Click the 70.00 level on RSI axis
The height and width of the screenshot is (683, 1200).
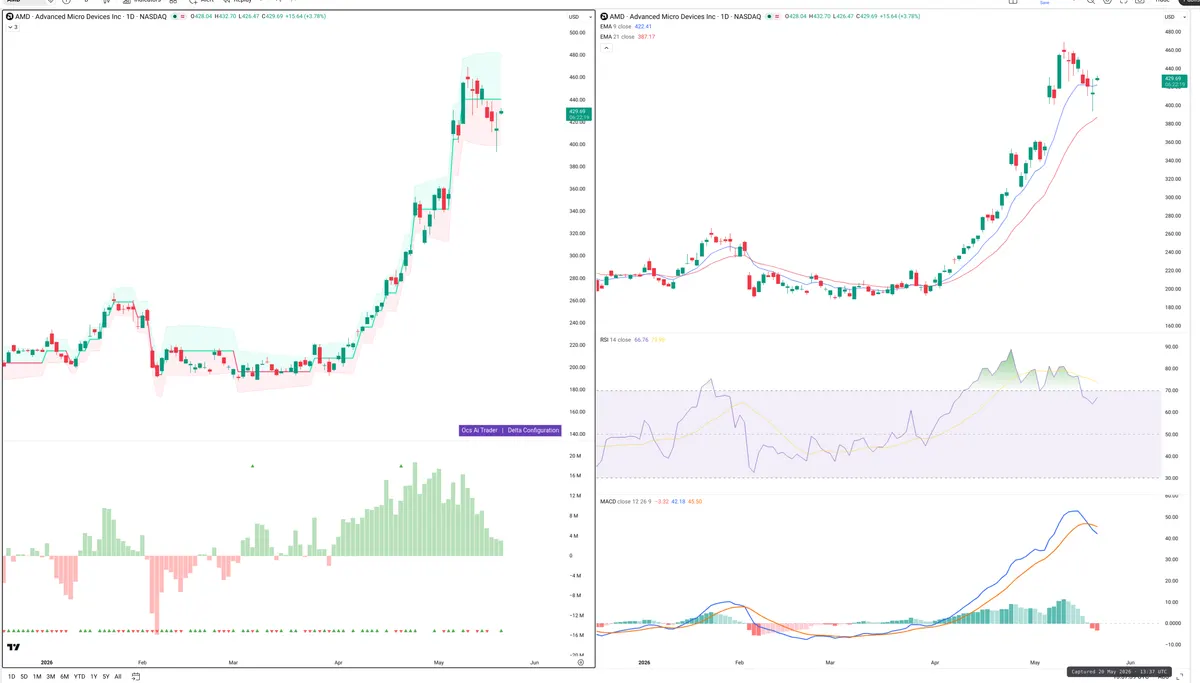click(x=1172, y=390)
